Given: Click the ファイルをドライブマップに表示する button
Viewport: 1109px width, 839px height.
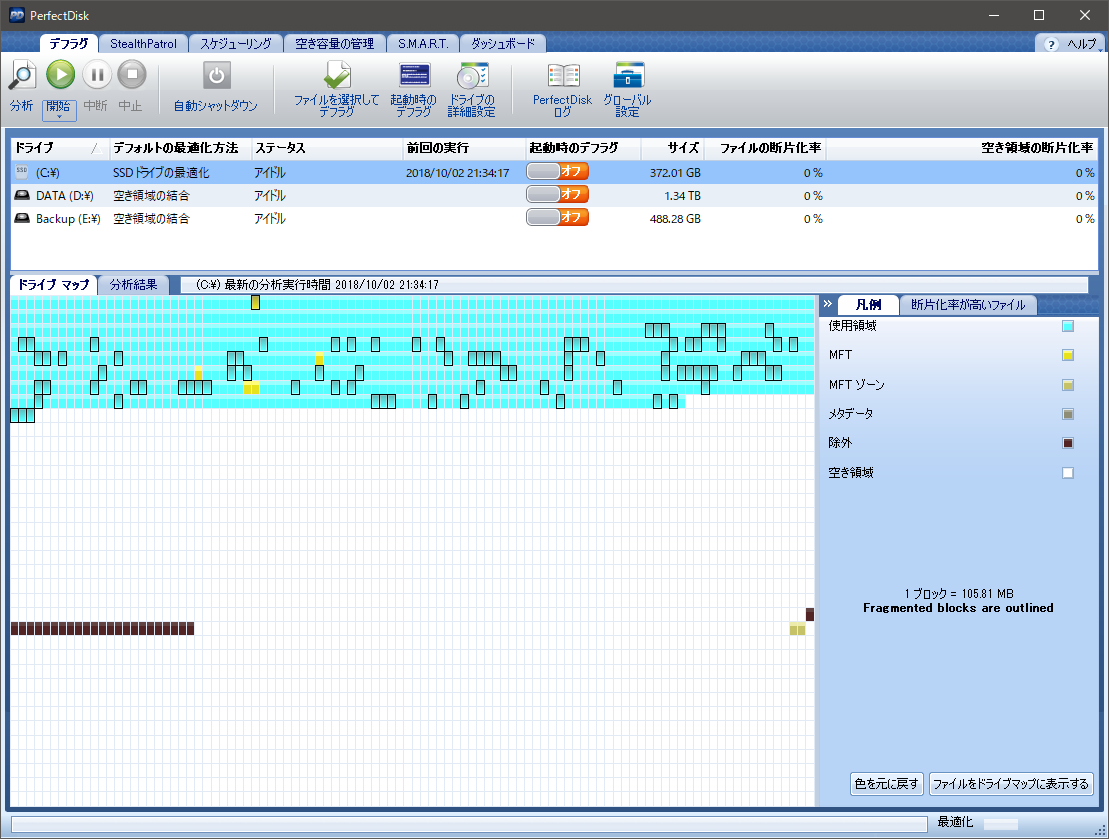Looking at the screenshot, I should pos(1011,783).
